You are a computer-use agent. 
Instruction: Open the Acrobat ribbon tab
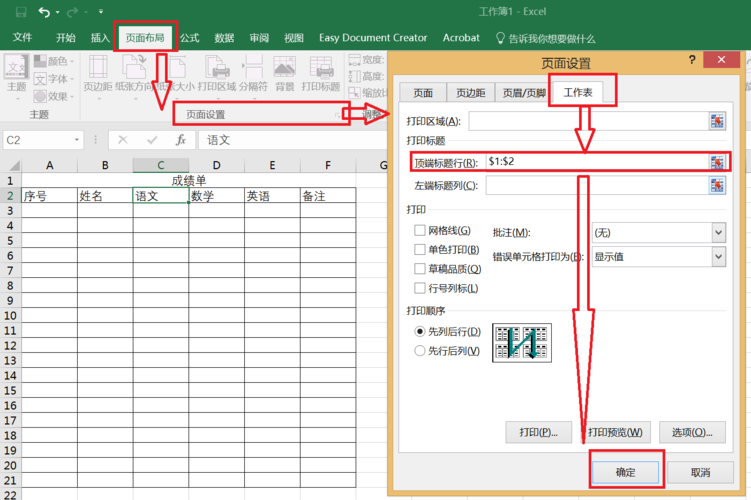(x=461, y=38)
